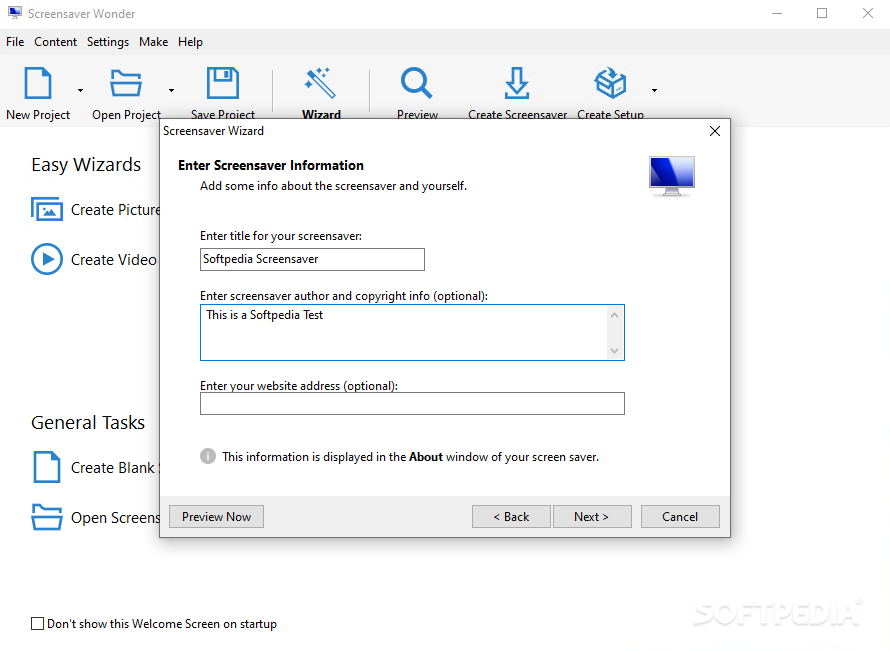This screenshot has height=651, width=890.
Task: Go back with the Back button
Action: (511, 516)
